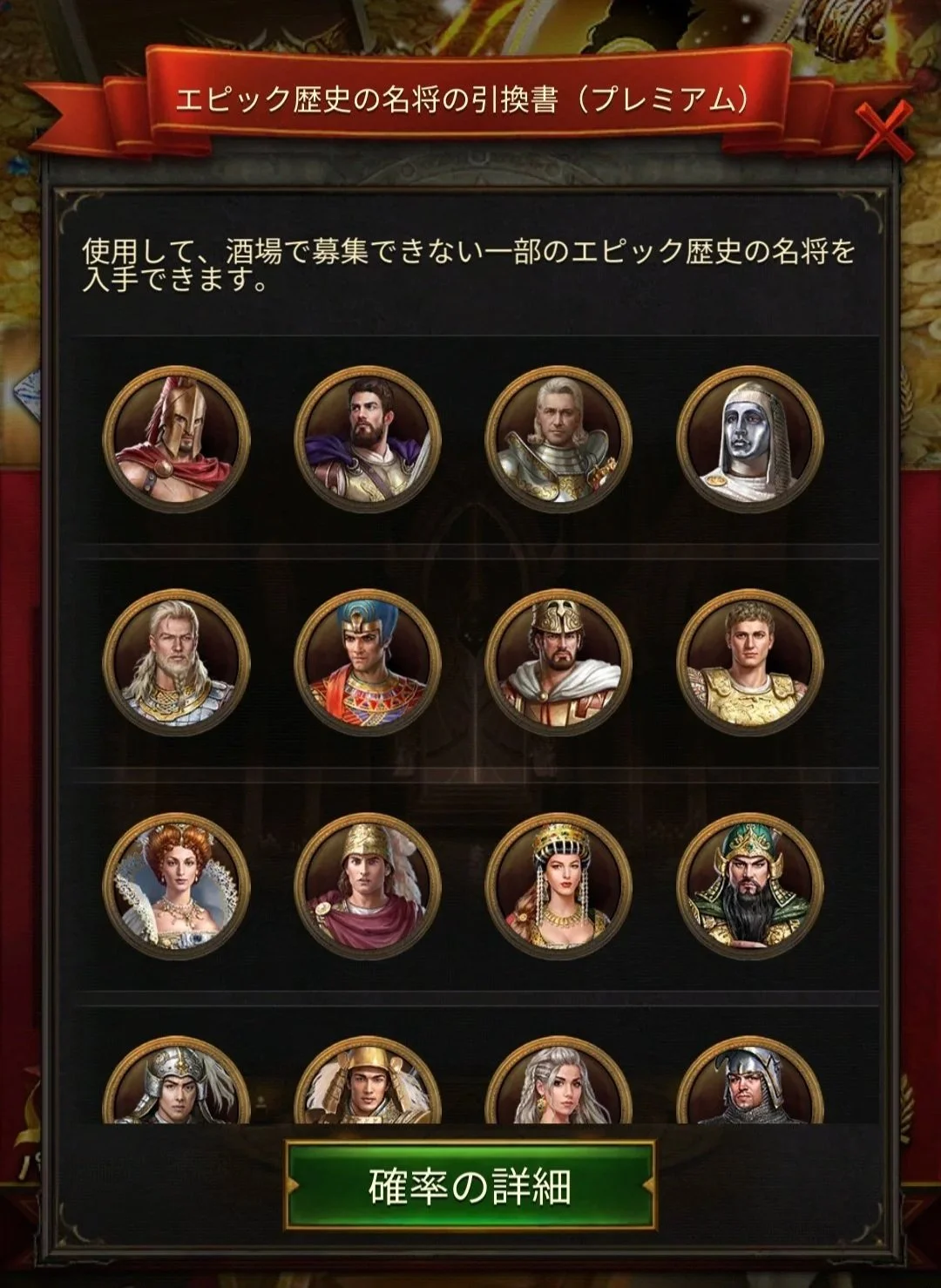
Task: Select the empress with jeweled headdress
Action: [559, 885]
